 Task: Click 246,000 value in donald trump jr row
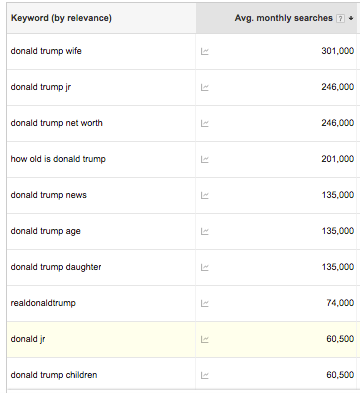click(x=338, y=87)
